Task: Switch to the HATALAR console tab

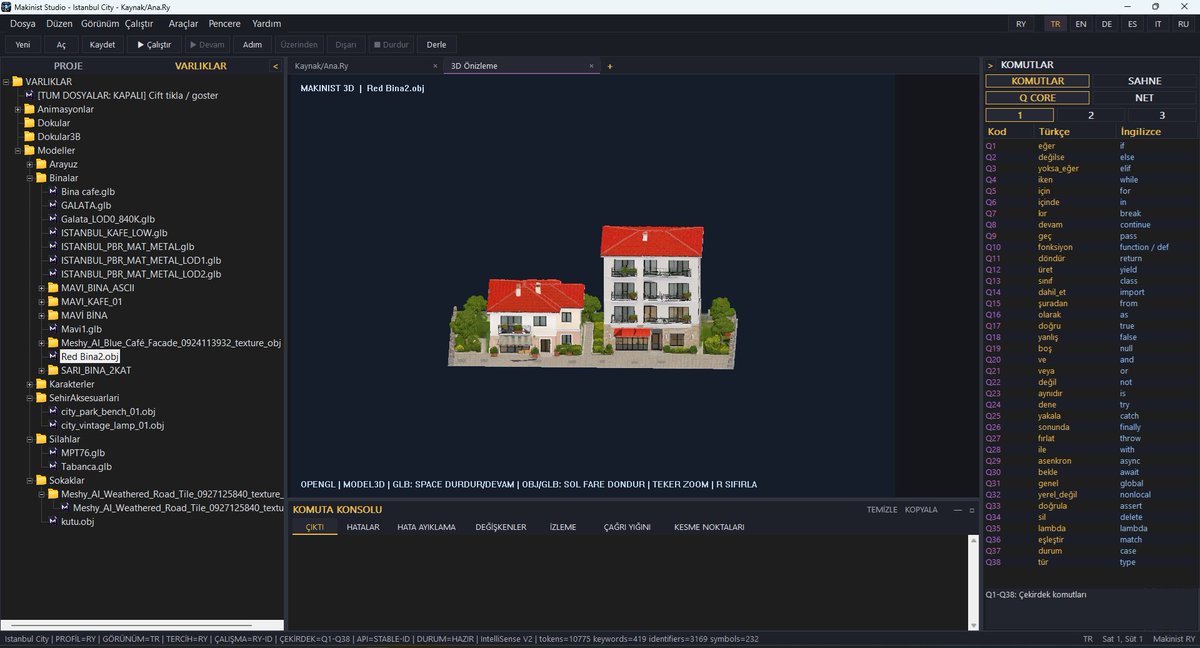Action: click(x=363, y=526)
